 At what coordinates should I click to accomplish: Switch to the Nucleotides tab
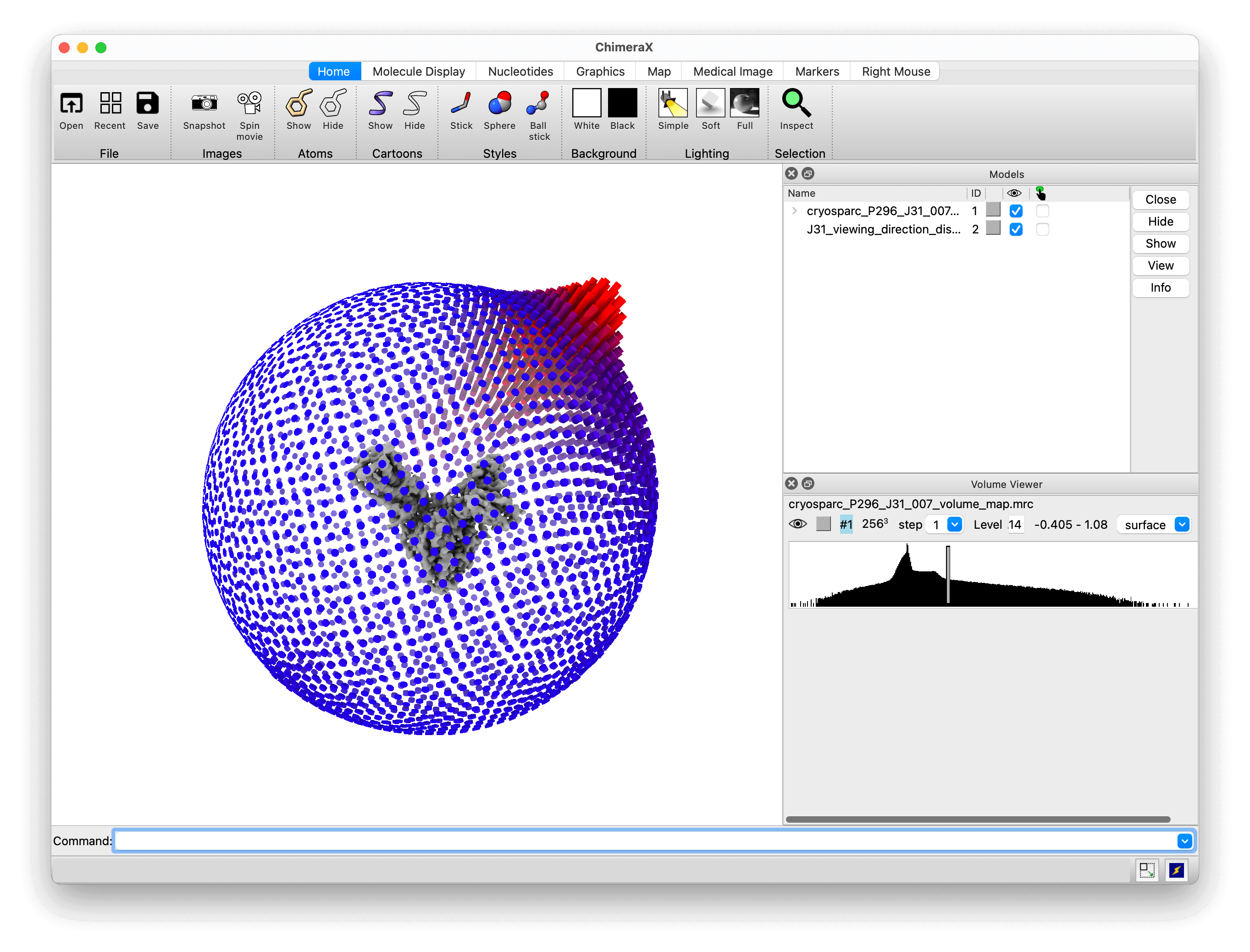click(521, 72)
